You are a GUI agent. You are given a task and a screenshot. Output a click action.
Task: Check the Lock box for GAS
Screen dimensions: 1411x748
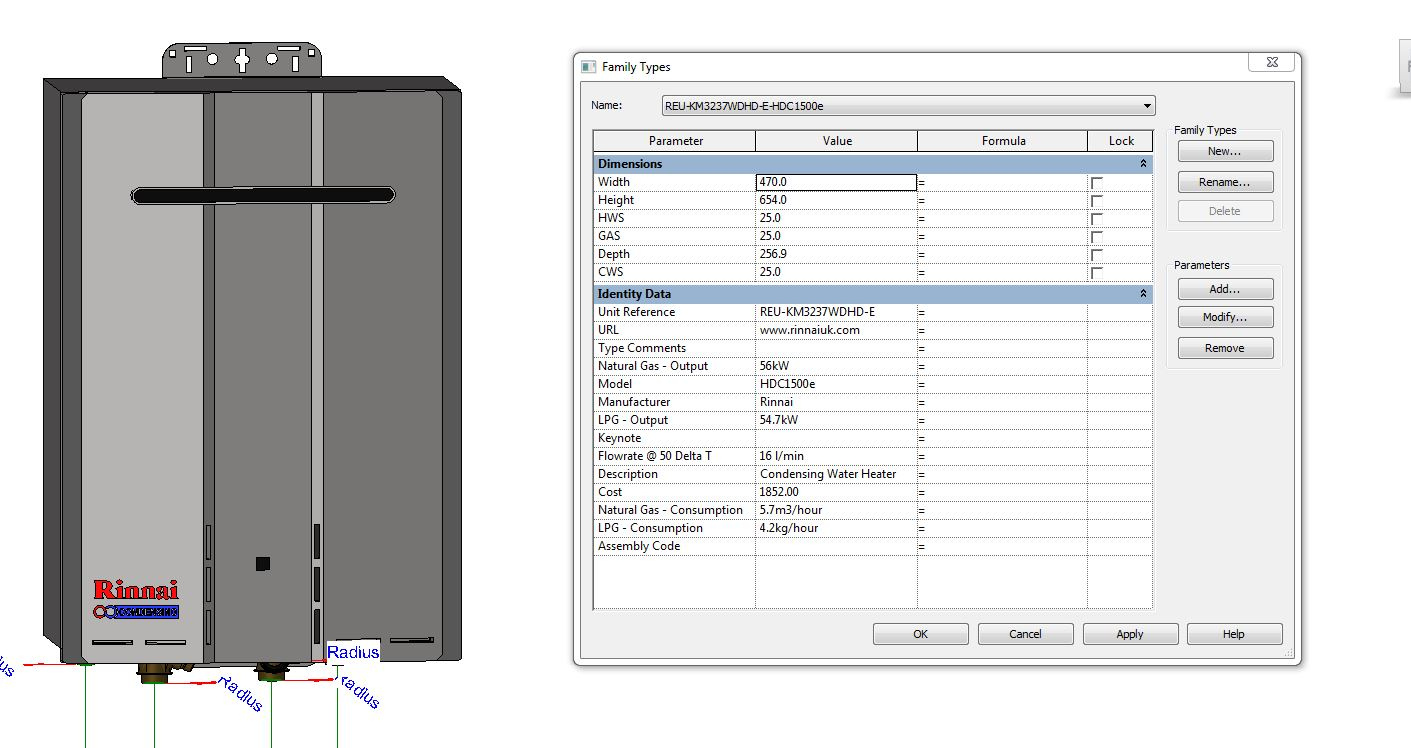click(1097, 237)
